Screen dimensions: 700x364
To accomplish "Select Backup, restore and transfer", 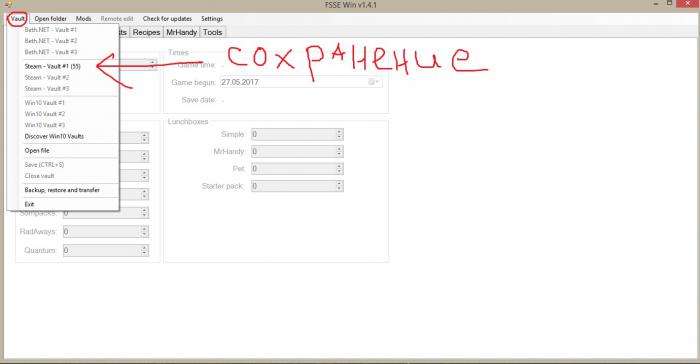I will [62, 190].
